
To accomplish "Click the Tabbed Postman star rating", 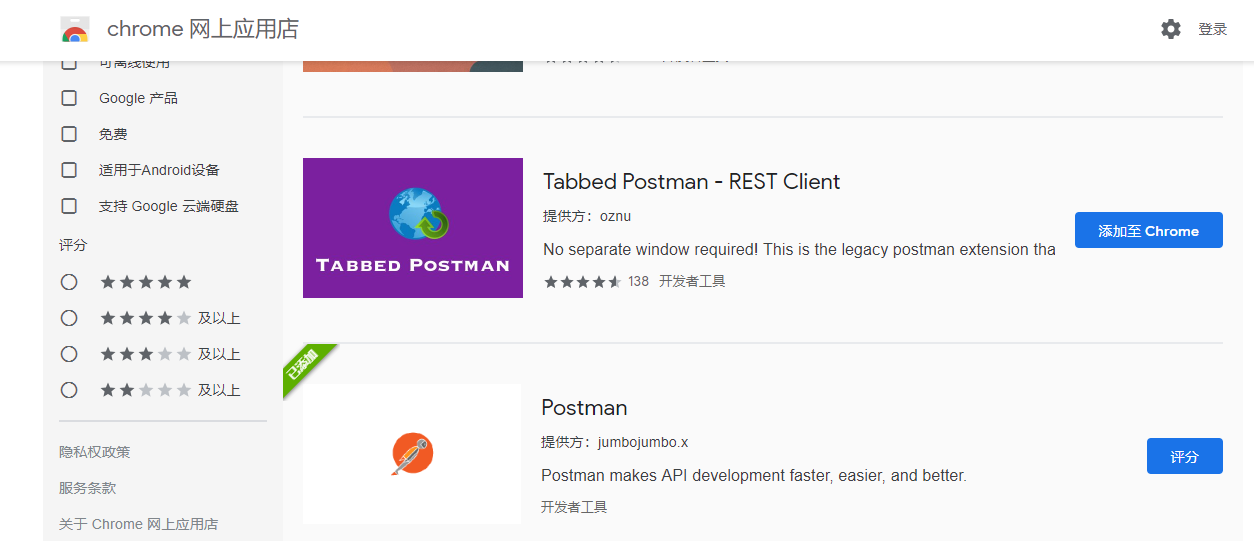I will [582, 282].
